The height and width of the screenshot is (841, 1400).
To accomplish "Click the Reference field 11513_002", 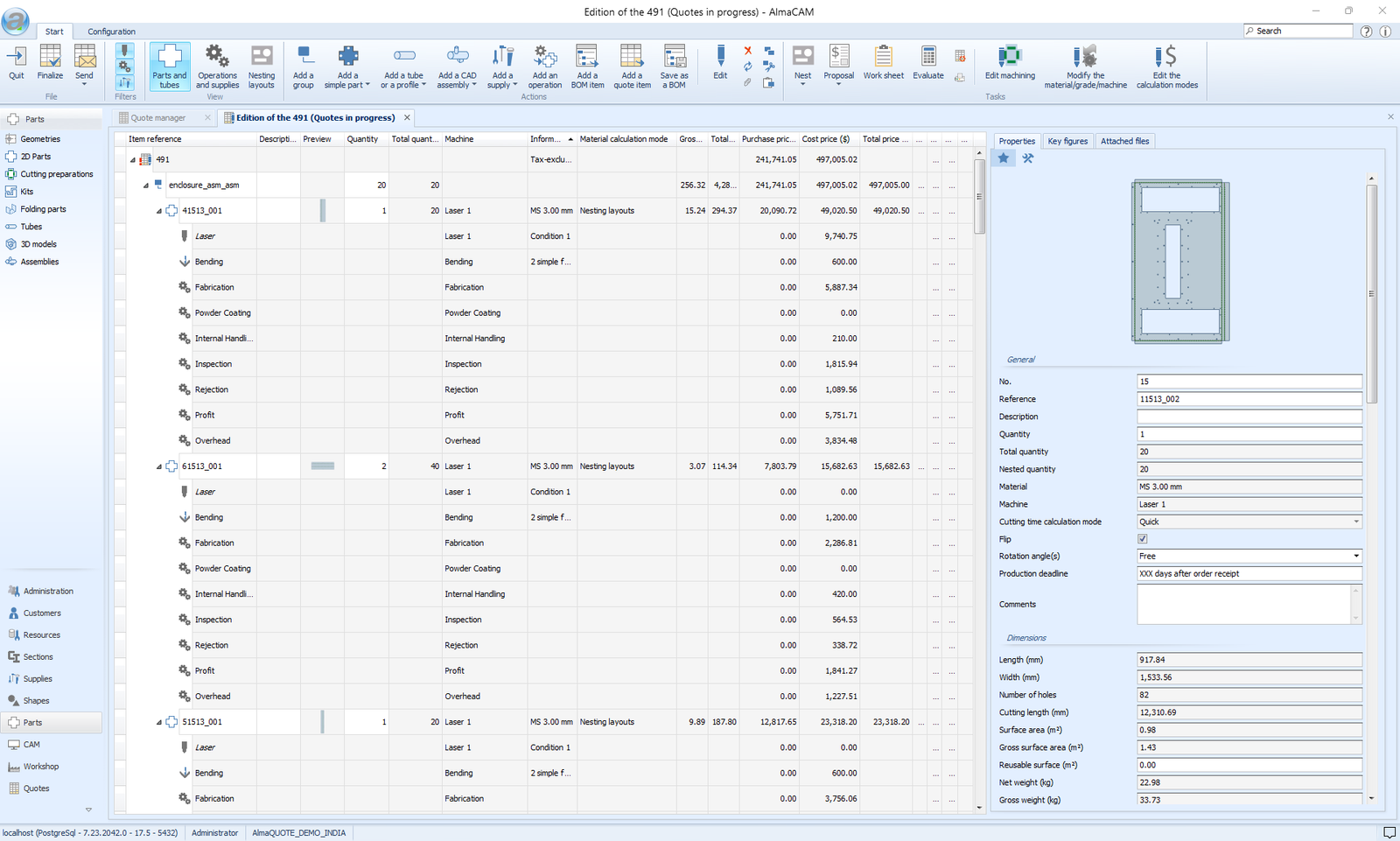I will [x=1249, y=399].
